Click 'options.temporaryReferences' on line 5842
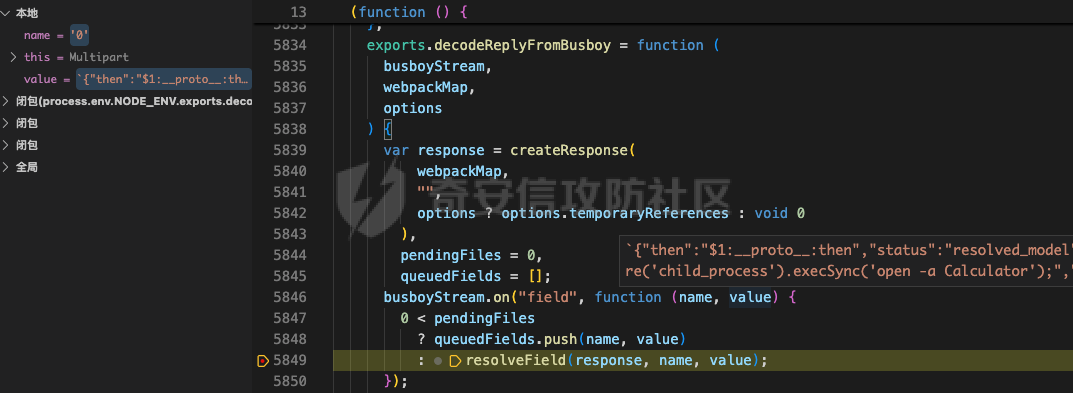This screenshot has height=393, width=1073. (x=615, y=213)
